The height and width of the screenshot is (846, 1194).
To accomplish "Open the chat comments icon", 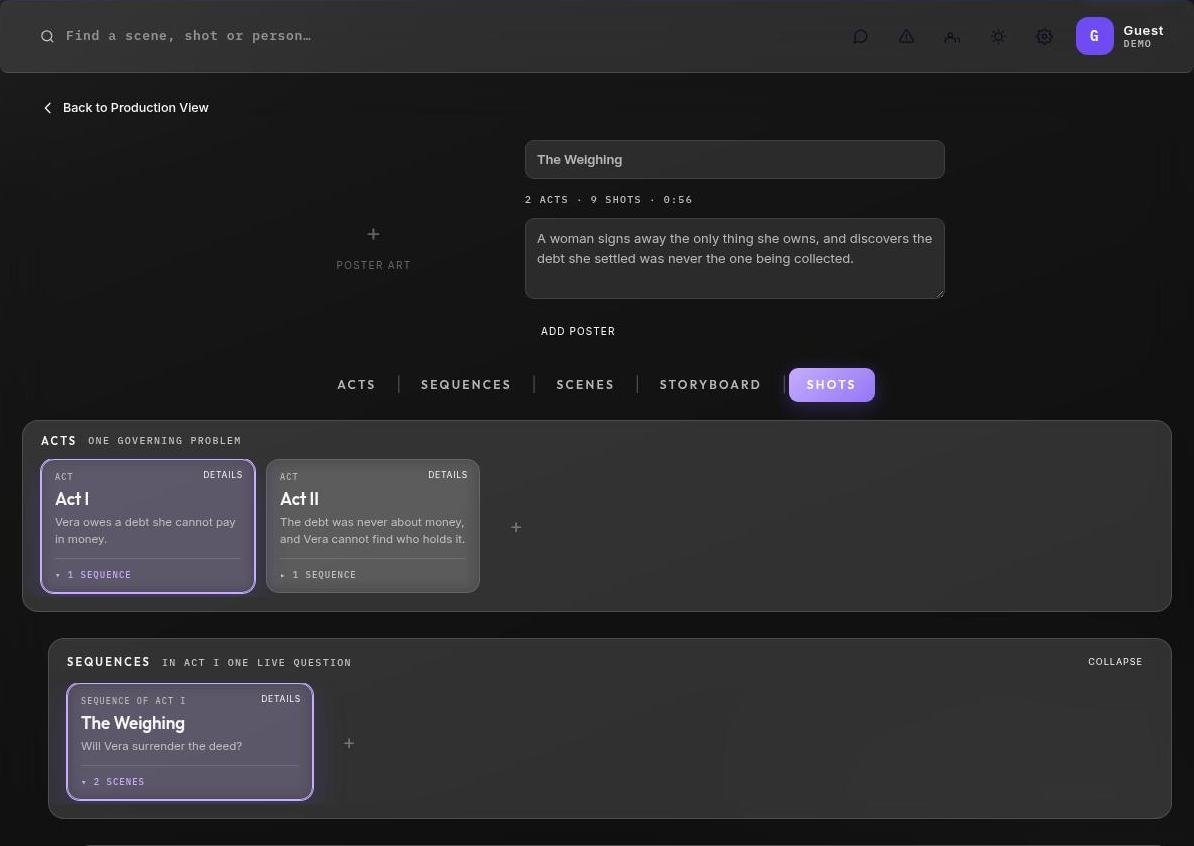I will tap(860, 37).
